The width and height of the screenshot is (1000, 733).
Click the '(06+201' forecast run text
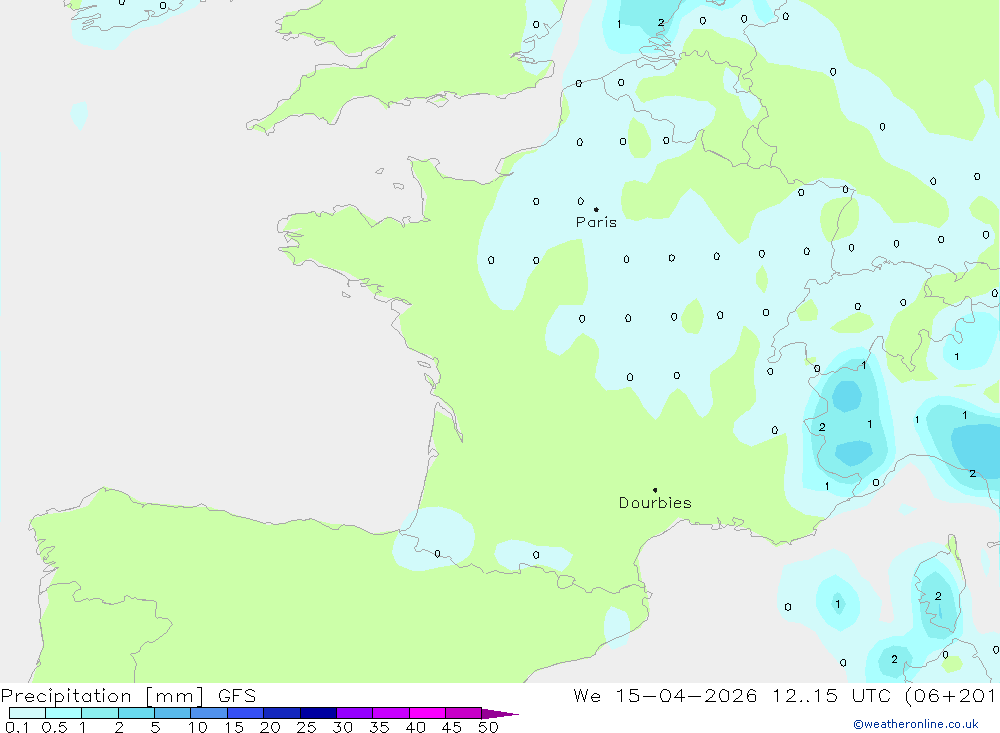[951, 695]
